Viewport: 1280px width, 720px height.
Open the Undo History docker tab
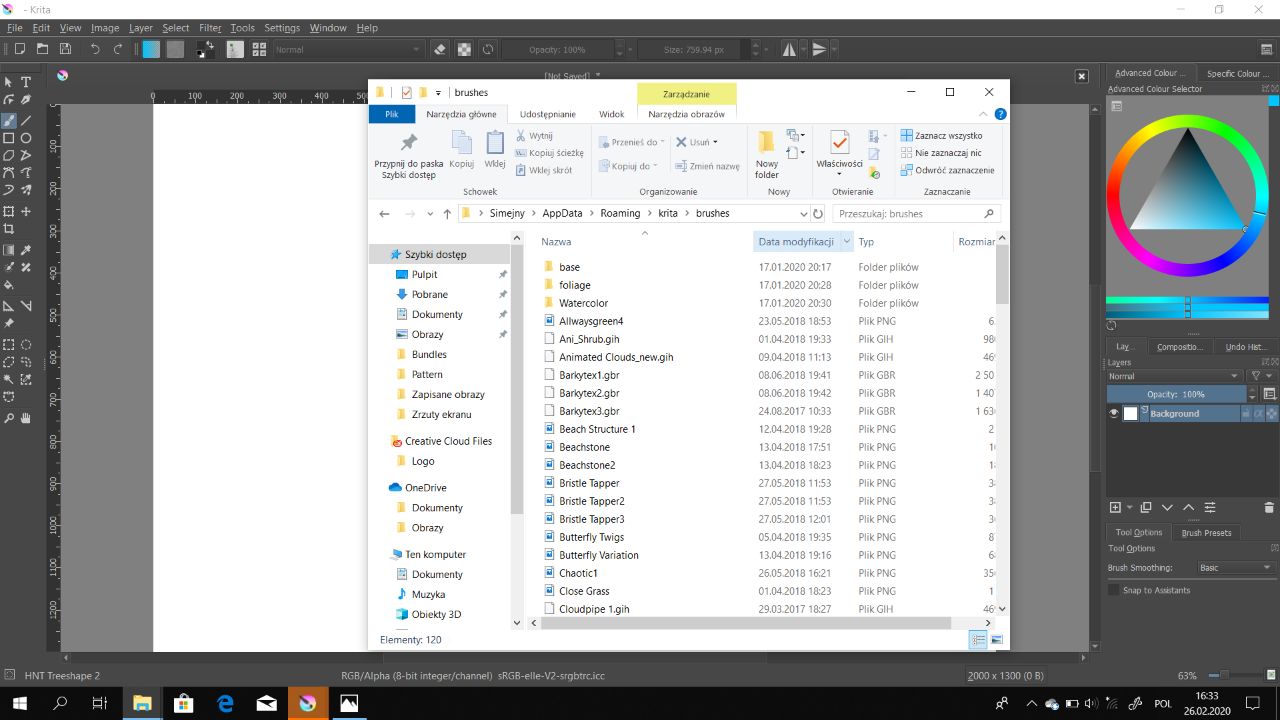(x=1246, y=347)
